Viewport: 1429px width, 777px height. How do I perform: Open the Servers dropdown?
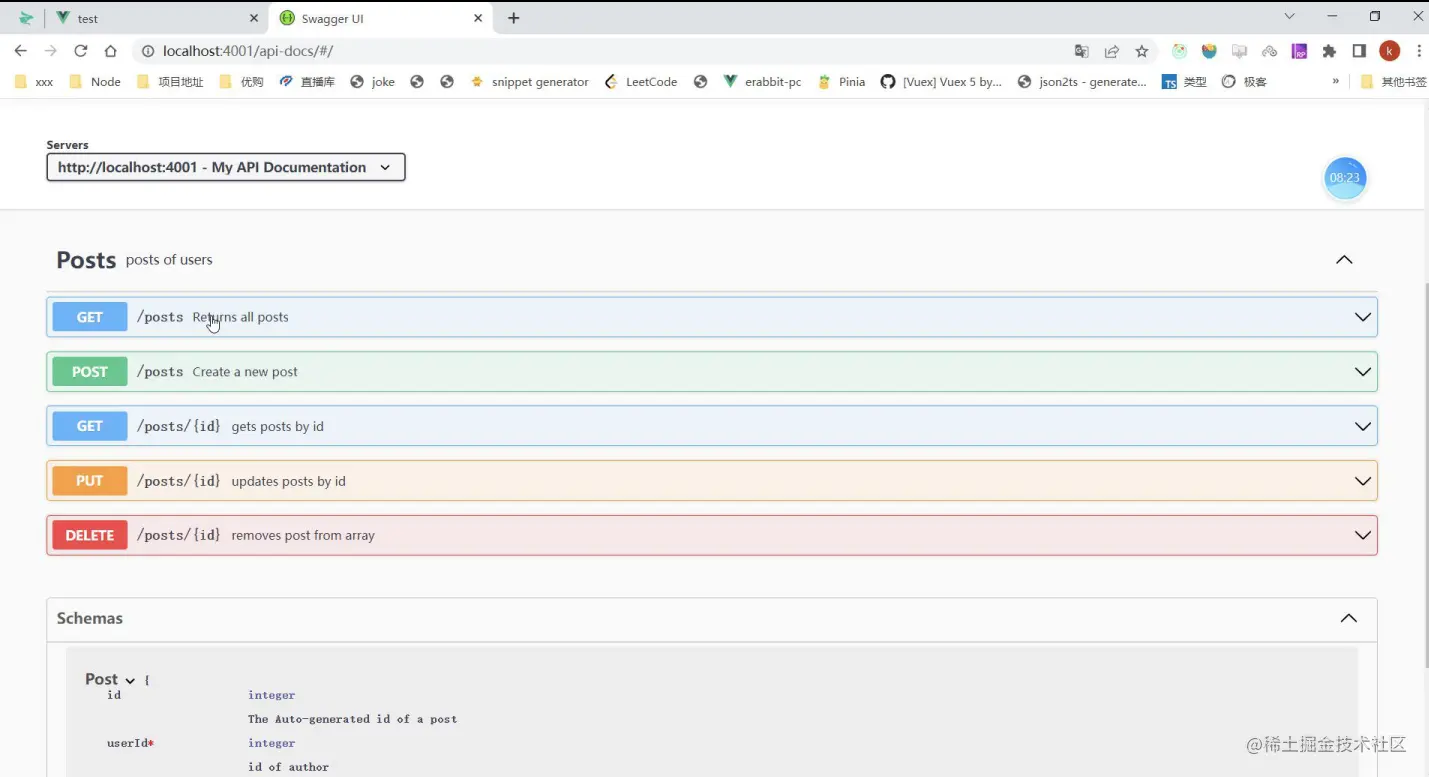coord(226,167)
